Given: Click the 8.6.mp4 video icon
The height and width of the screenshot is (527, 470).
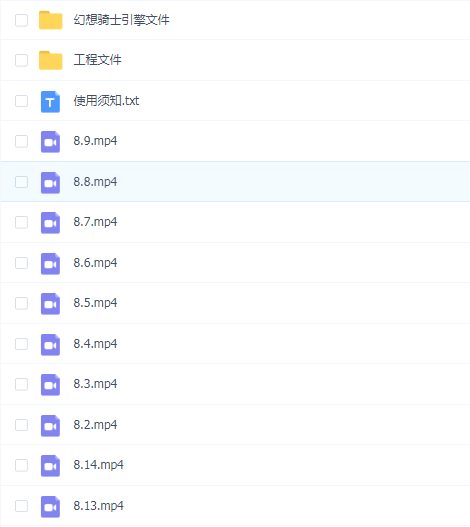Looking at the screenshot, I should pos(50,264).
